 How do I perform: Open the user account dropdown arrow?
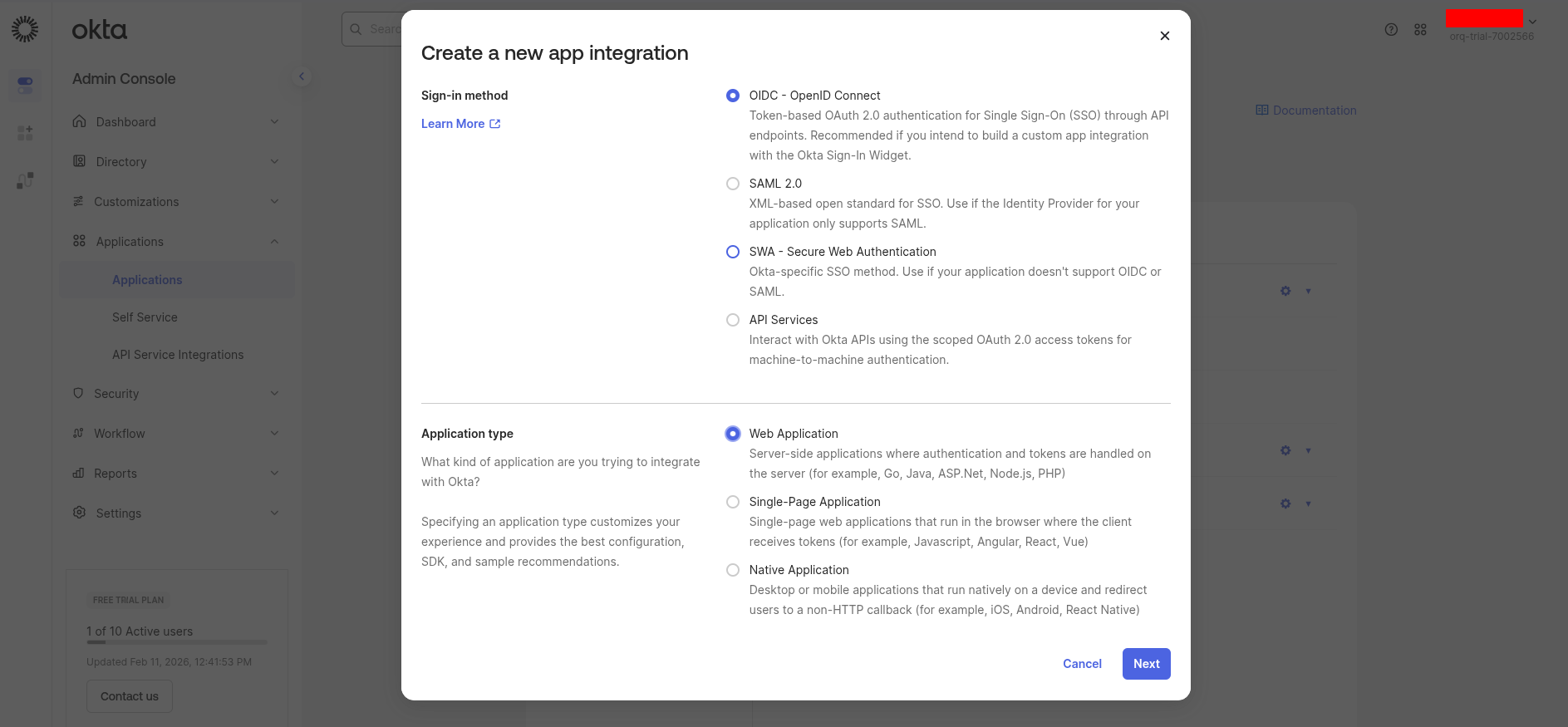[1532, 22]
